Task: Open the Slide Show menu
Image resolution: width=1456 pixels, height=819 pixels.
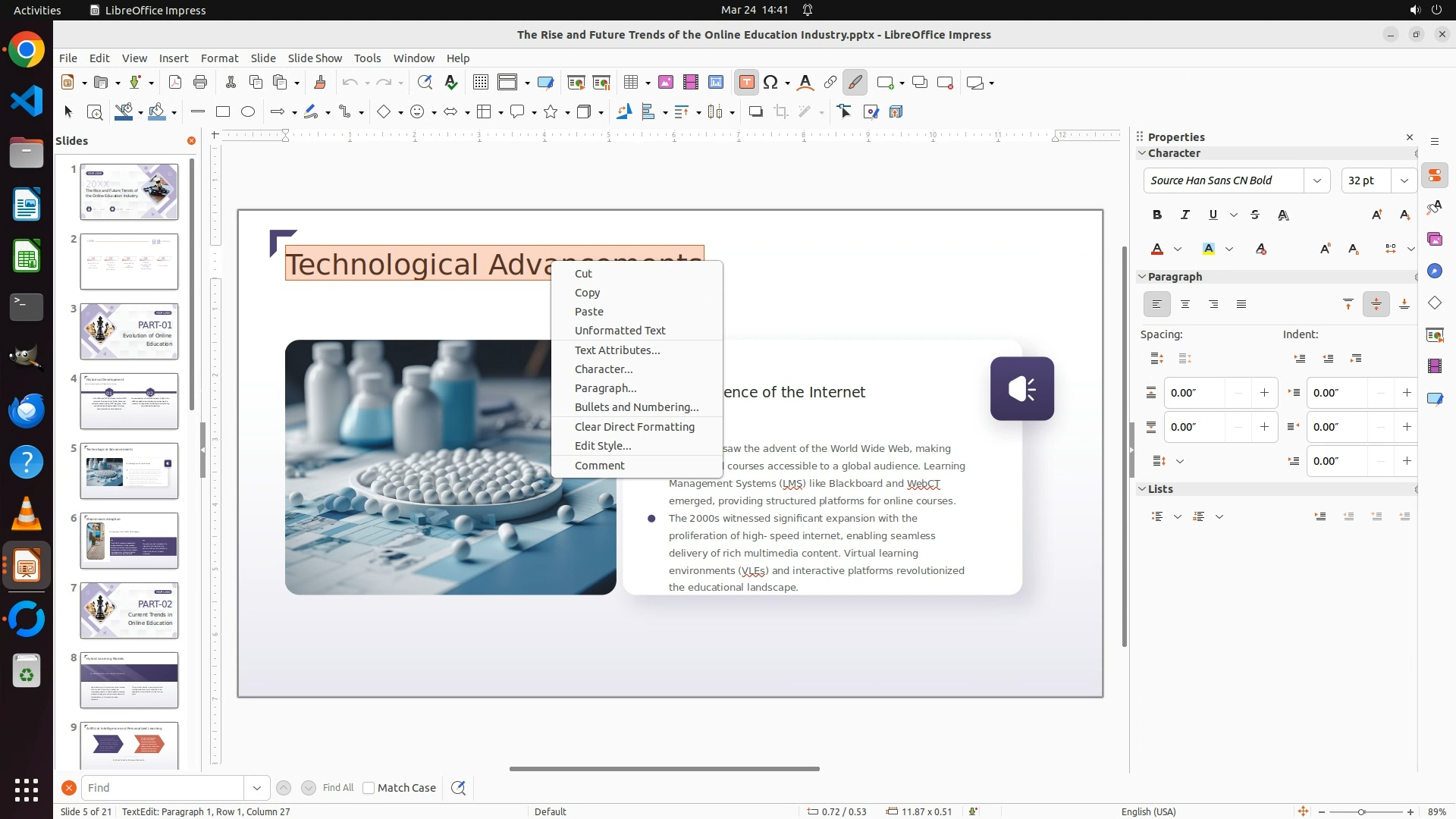Action: point(315,58)
